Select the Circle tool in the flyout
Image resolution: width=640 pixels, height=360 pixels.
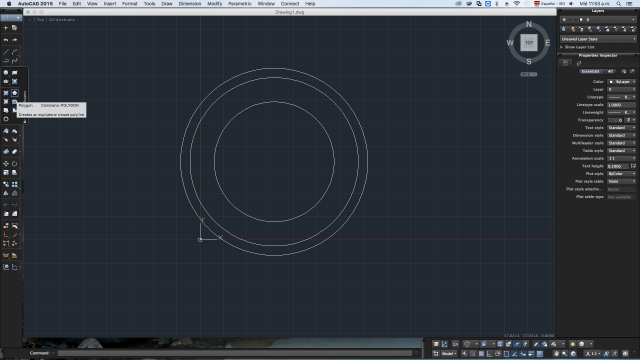click(x=6, y=73)
